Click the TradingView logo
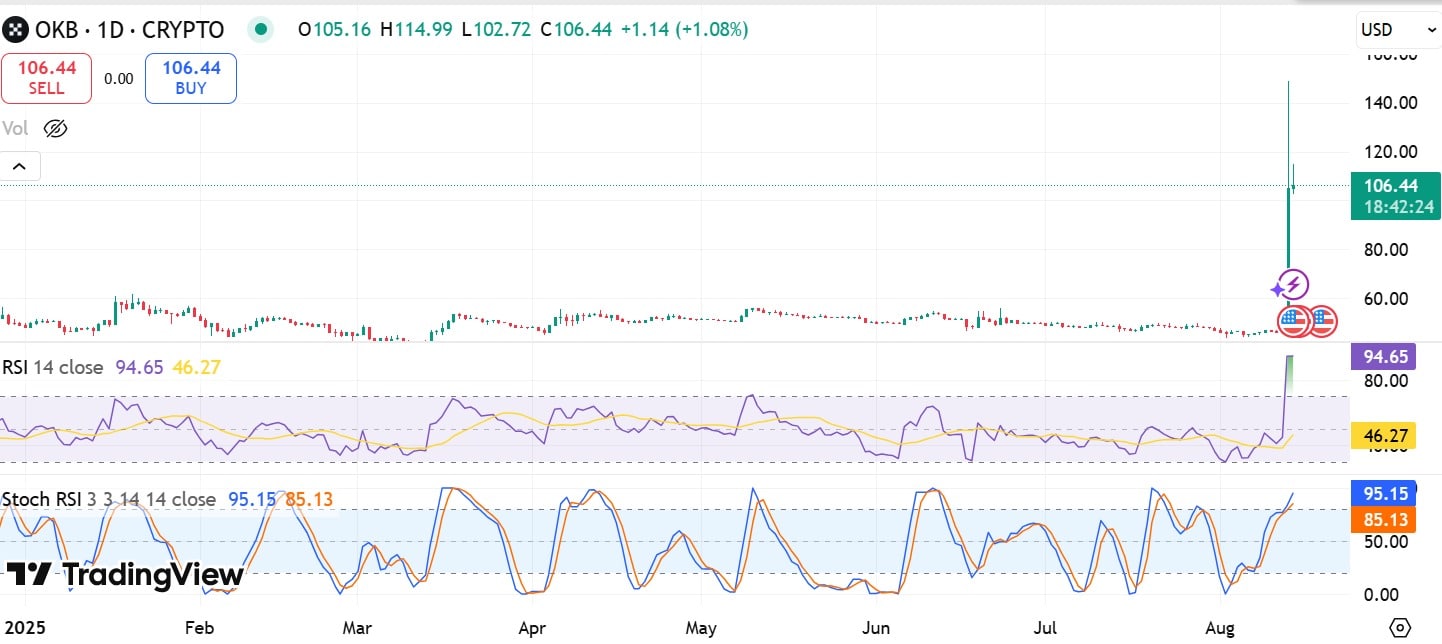Image resolution: width=1442 pixels, height=644 pixels. coord(125,575)
